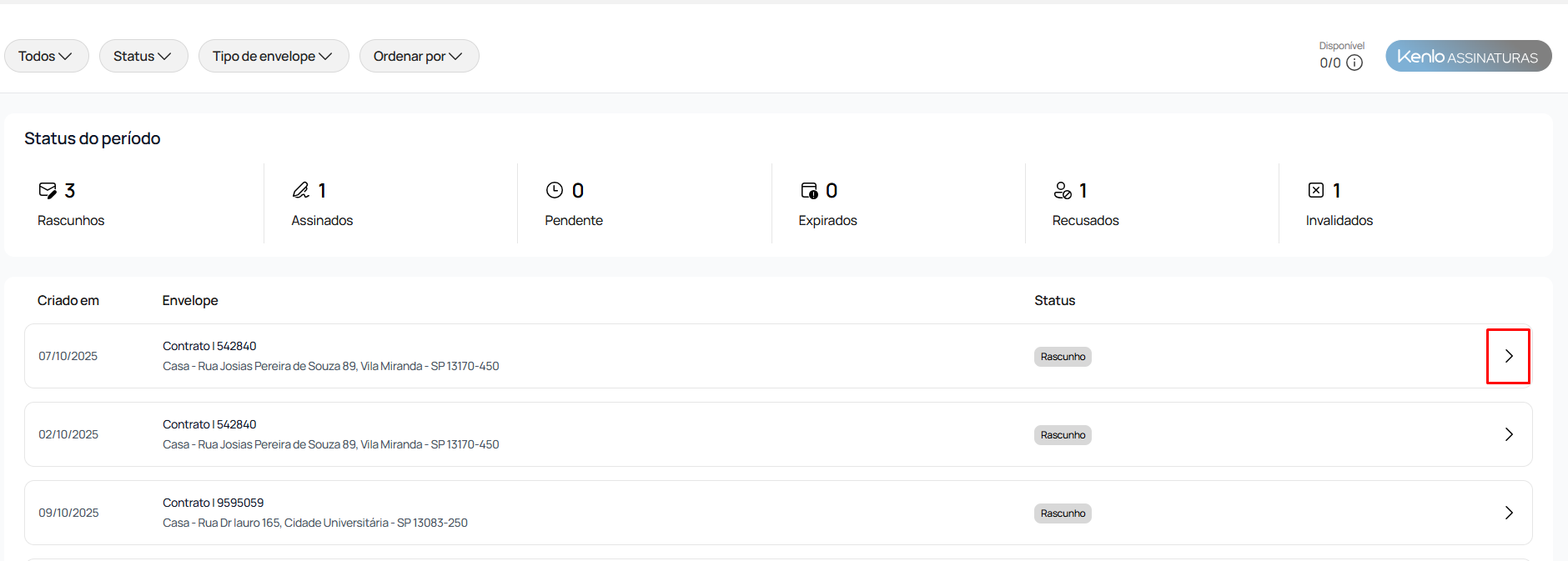Click the Pendente clock icon
1568x561 pixels.
click(x=555, y=190)
